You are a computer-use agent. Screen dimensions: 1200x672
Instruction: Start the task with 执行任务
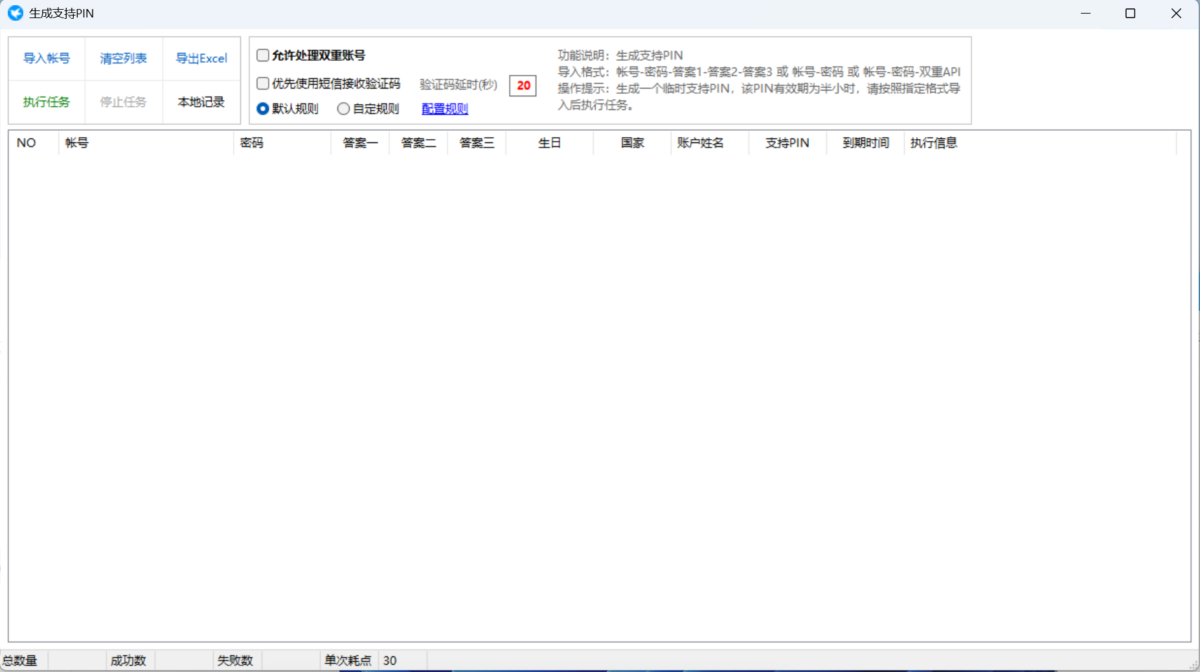click(47, 102)
